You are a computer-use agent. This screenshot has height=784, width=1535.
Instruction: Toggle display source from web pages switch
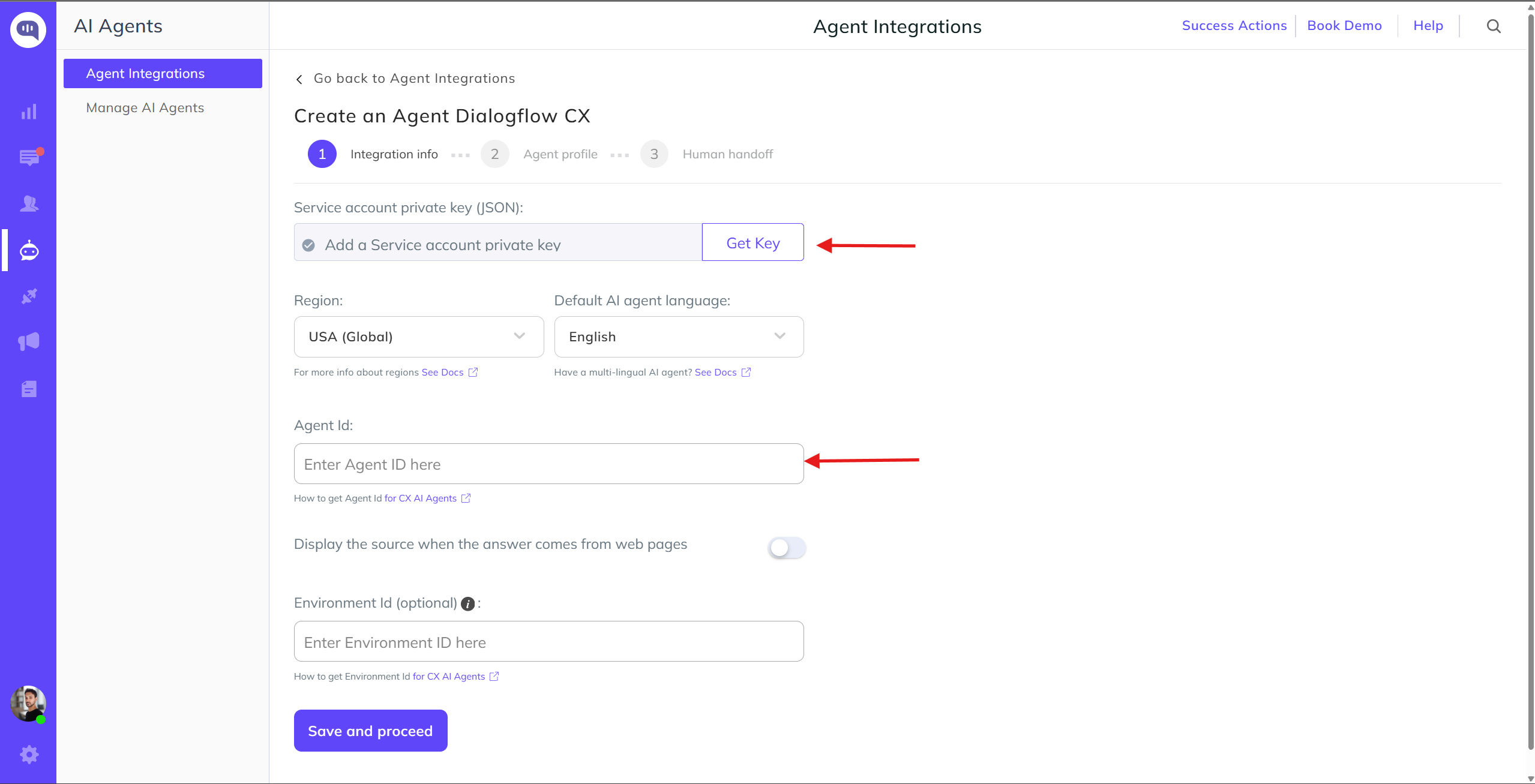point(787,547)
